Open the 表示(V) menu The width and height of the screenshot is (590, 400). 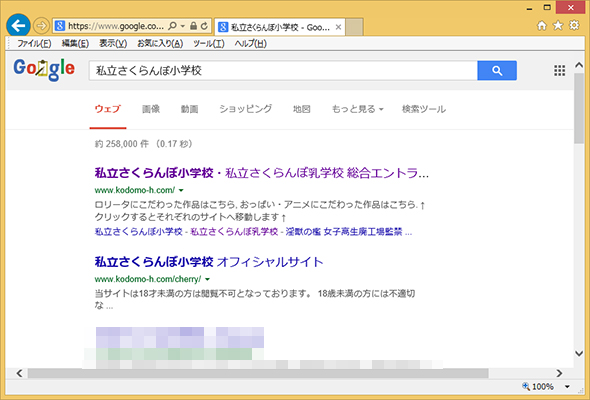[x=113, y=44]
